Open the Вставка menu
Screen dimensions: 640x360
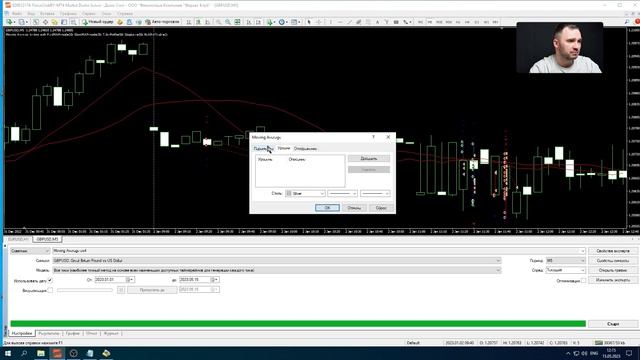click(47, 13)
